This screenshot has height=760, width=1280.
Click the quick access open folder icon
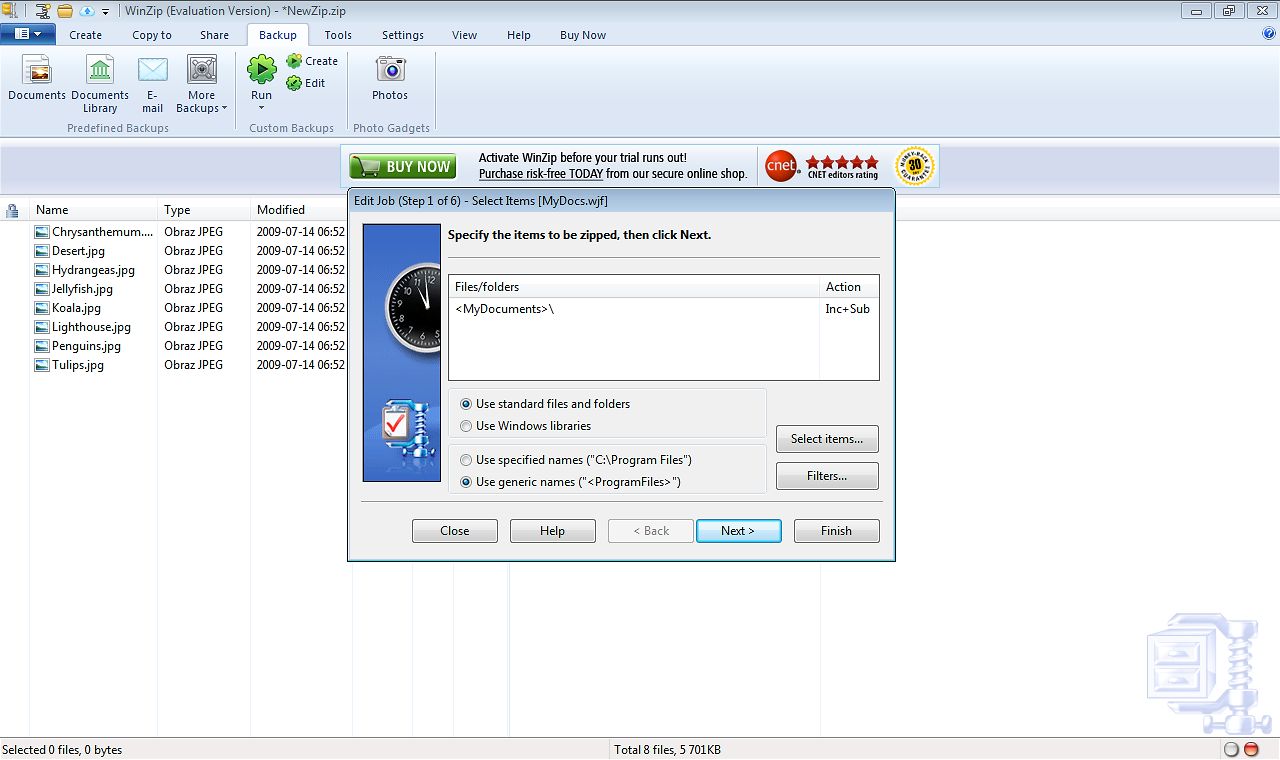click(65, 11)
